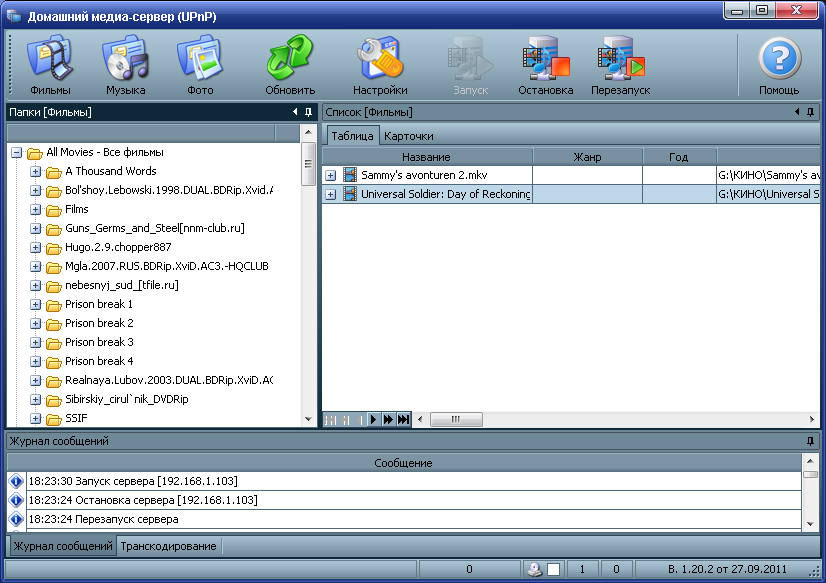Expand the Prison break 1 folder
This screenshot has width=826, height=583.
(36, 305)
